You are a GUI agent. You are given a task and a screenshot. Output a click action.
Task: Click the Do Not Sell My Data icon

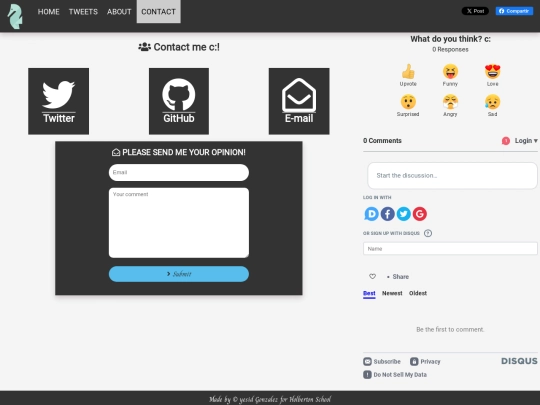(x=367, y=374)
